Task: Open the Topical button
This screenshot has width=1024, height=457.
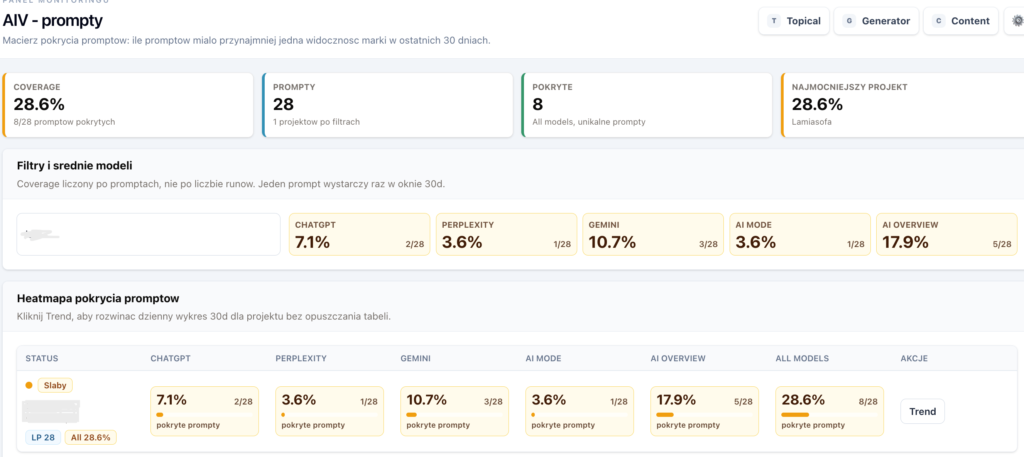Action: pos(793,21)
